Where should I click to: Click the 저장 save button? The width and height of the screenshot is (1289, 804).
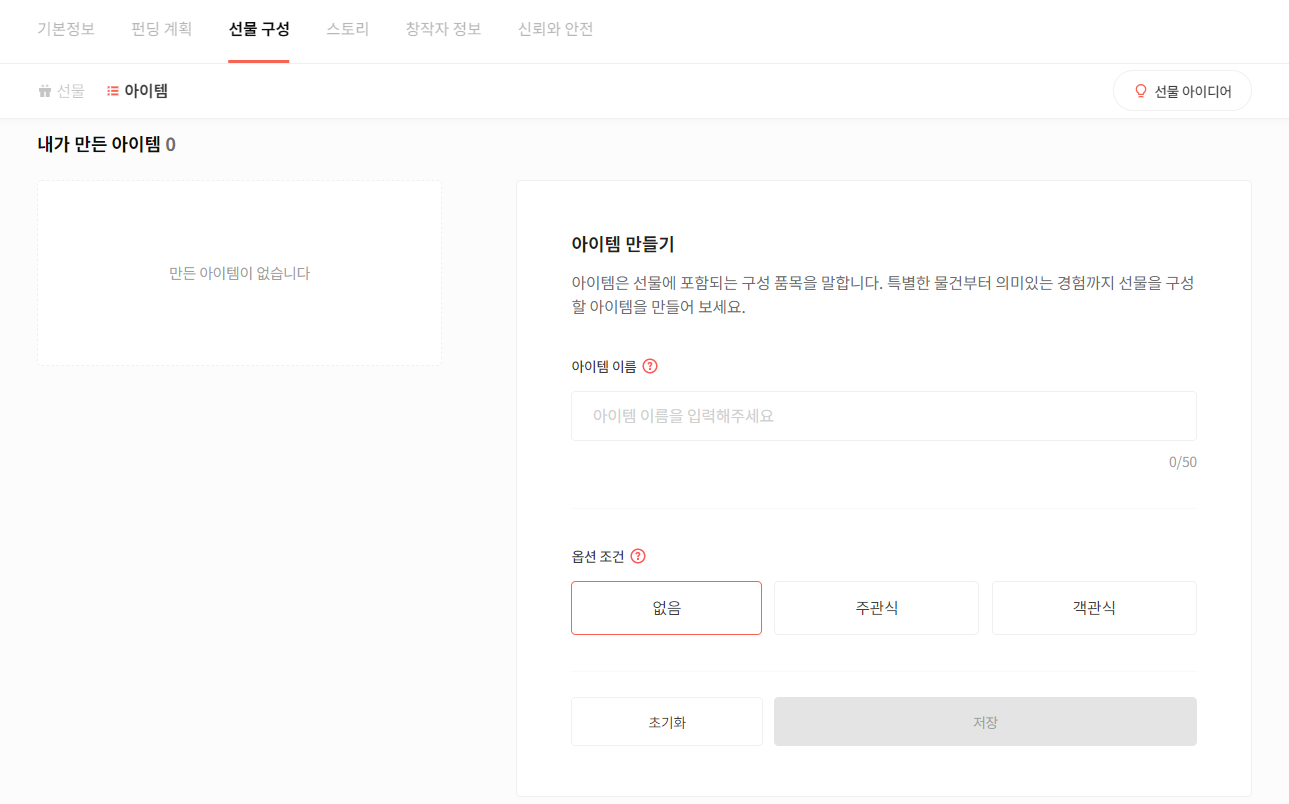[x=985, y=722]
